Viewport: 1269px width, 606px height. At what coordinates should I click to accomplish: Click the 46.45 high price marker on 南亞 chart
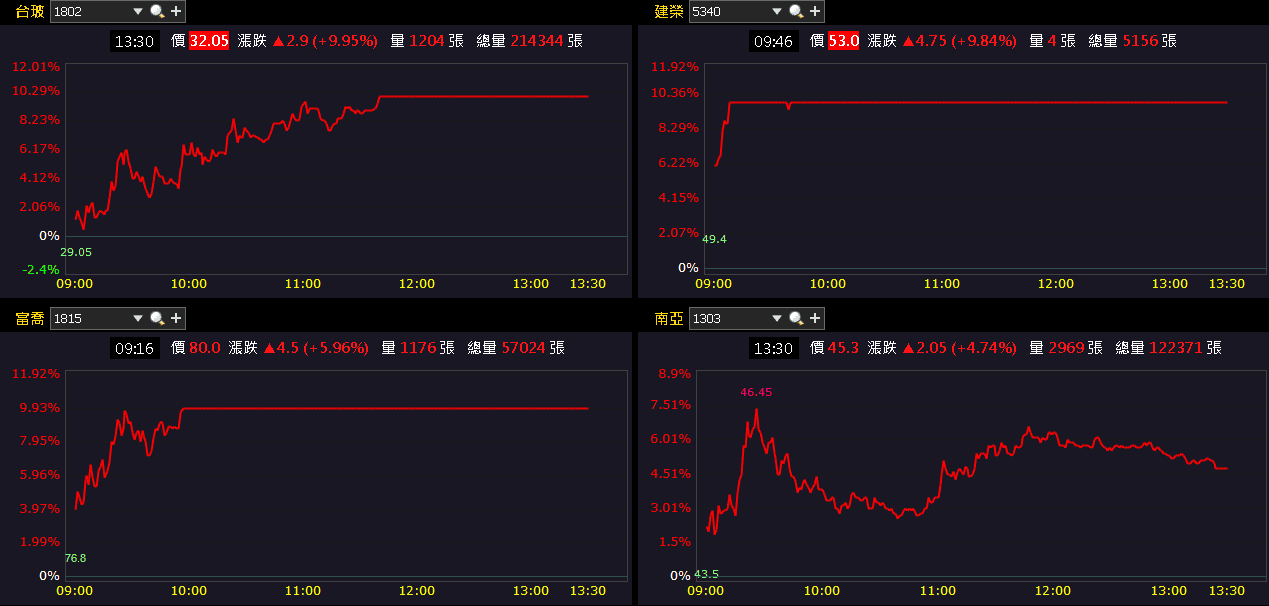756,392
